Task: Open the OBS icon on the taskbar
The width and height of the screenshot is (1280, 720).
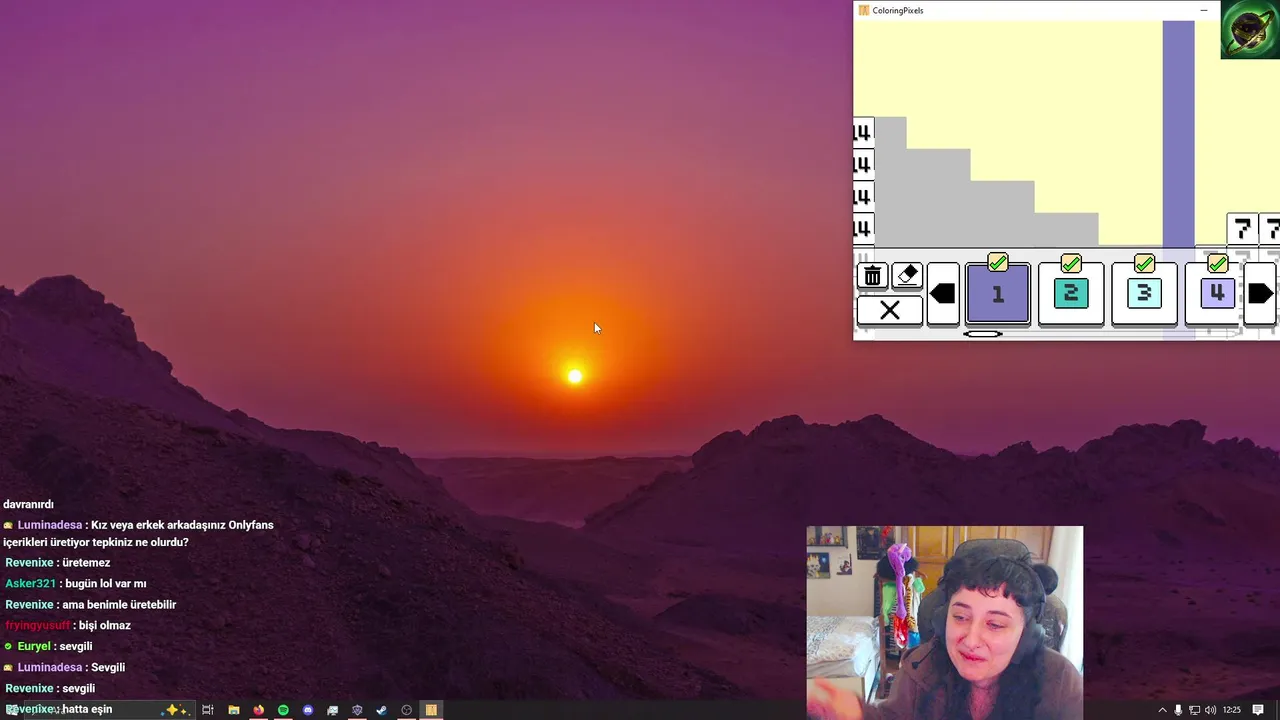Action: click(406, 710)
